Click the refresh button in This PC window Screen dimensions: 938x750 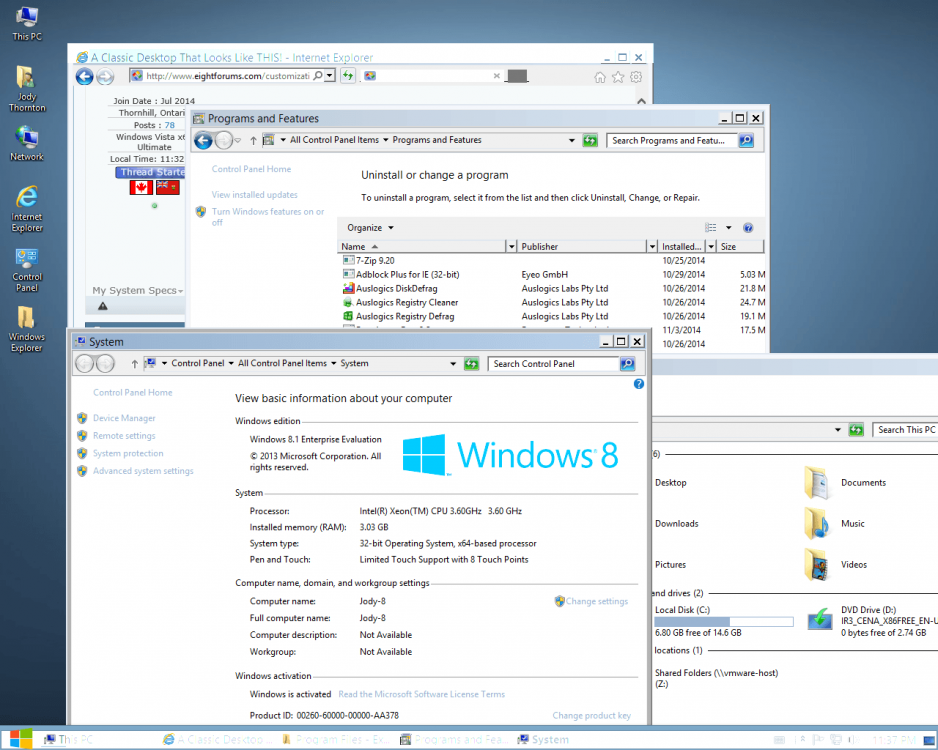click(x=856, y=429)
